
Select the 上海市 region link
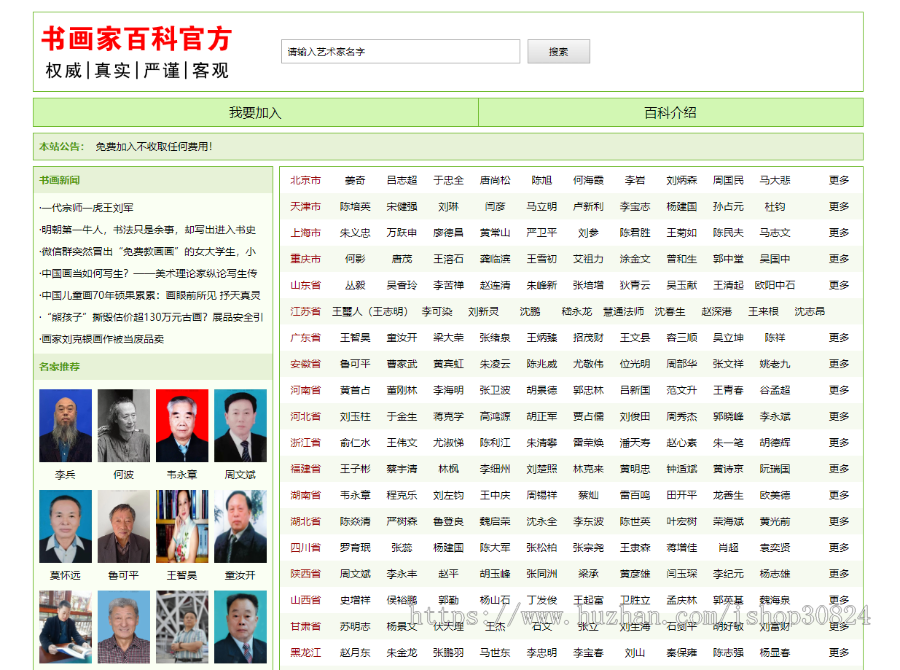(x=305, y=233)
